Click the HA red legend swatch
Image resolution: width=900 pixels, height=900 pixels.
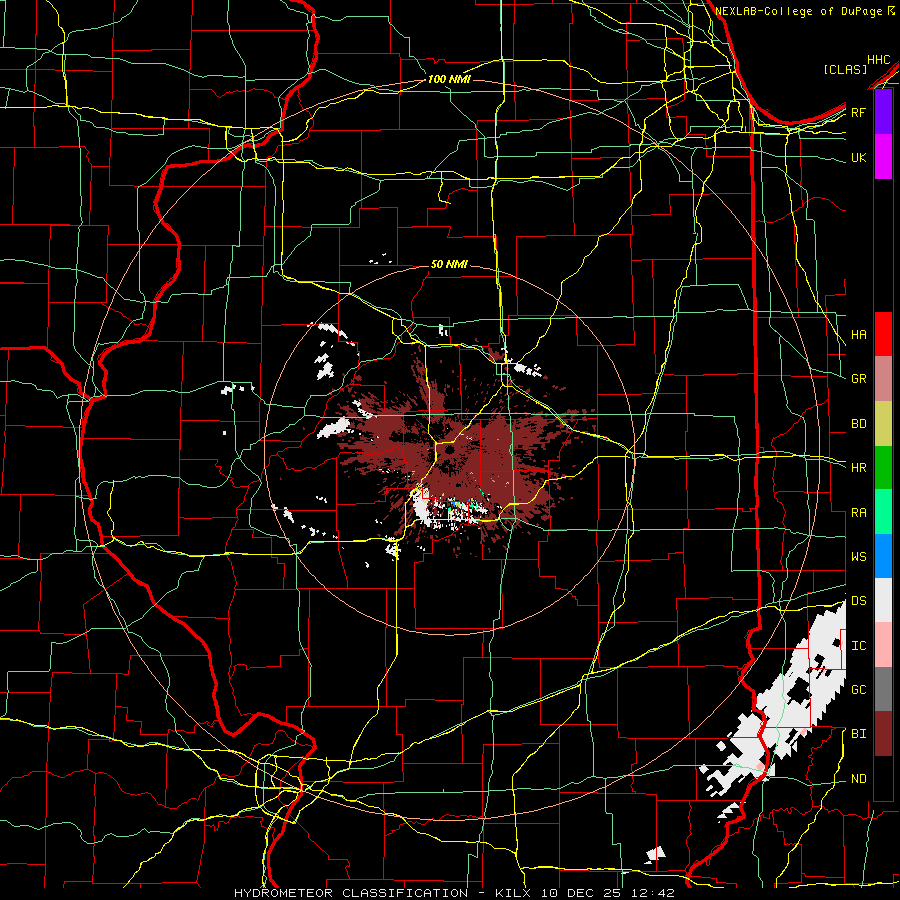883,334
